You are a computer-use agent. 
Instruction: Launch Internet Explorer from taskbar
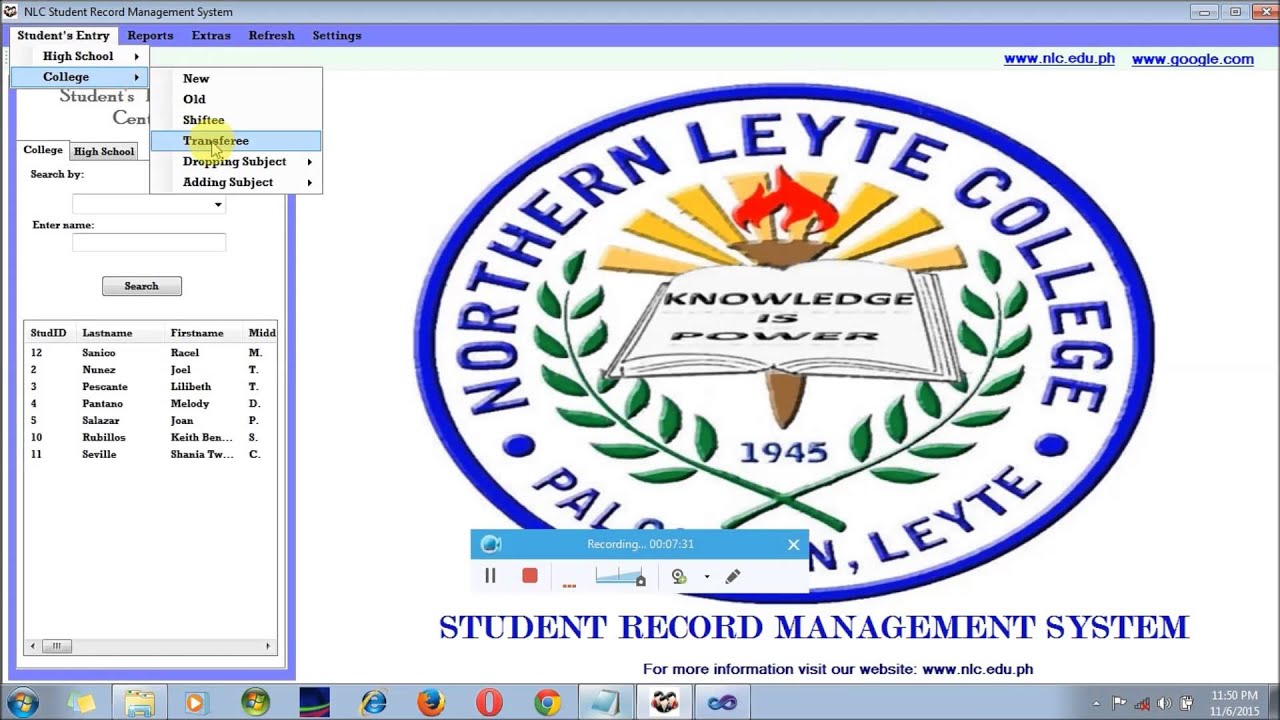[x=373, y=703]
